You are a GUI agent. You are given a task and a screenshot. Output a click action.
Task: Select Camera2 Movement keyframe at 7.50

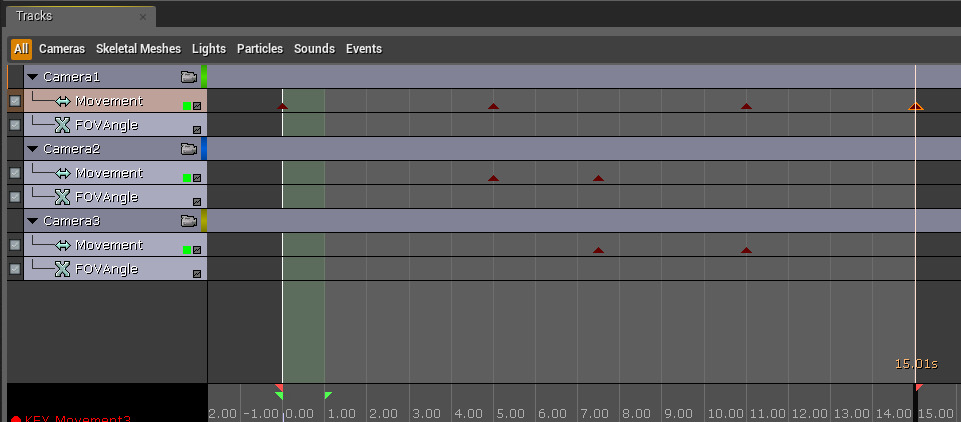(599, 178)
